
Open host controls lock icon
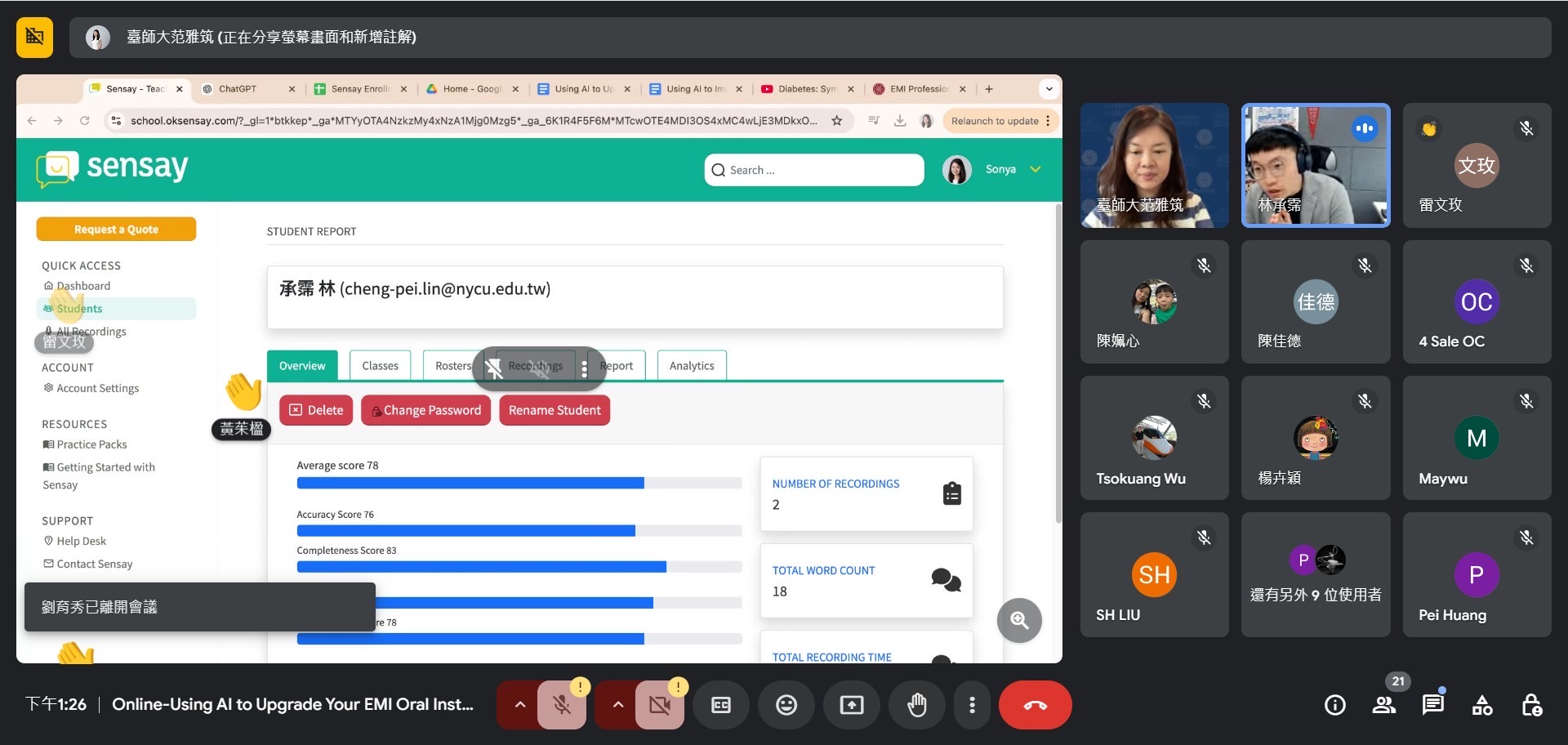[1531, 705]
